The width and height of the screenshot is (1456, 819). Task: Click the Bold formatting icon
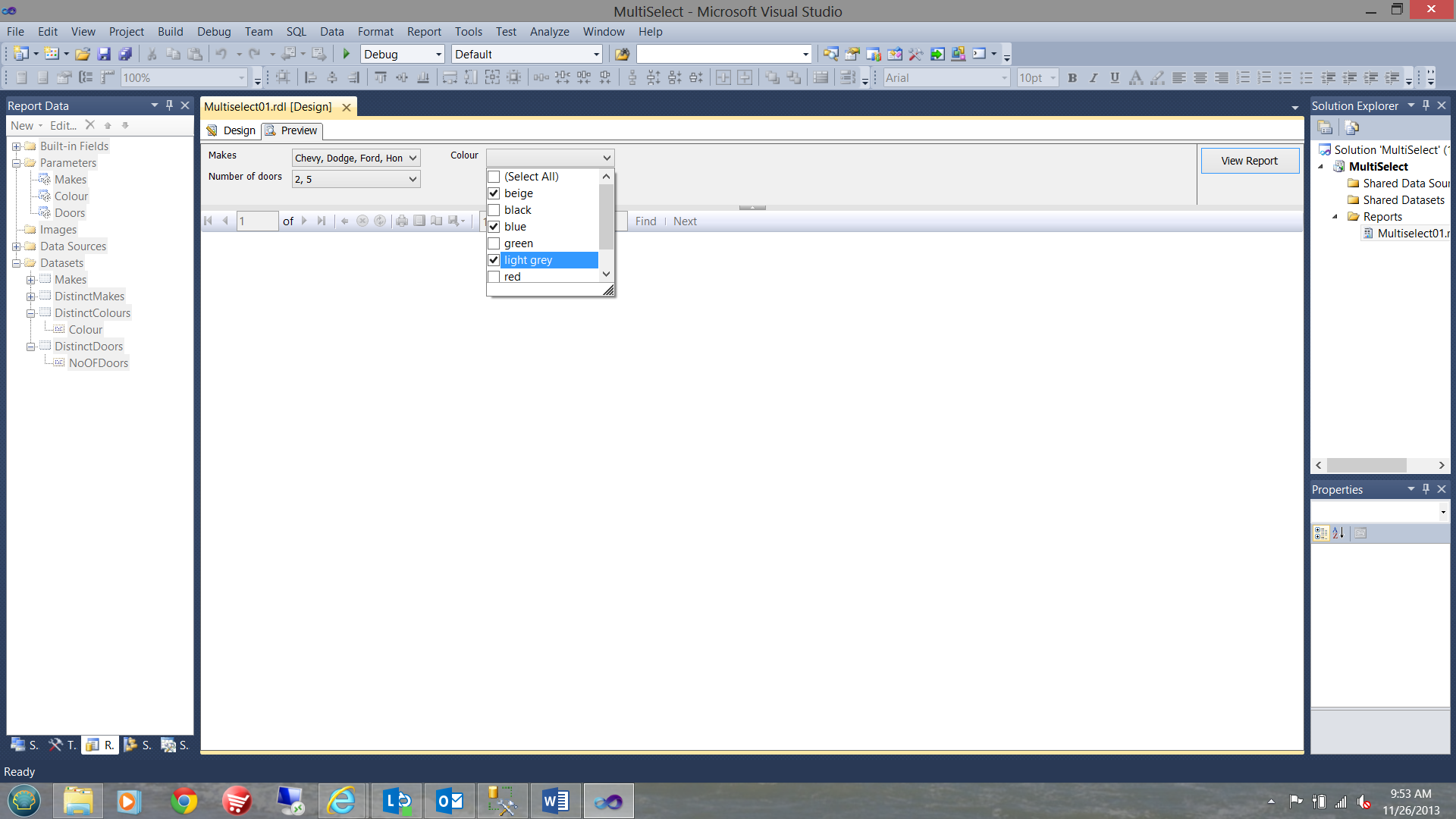tap(1072, 77)
